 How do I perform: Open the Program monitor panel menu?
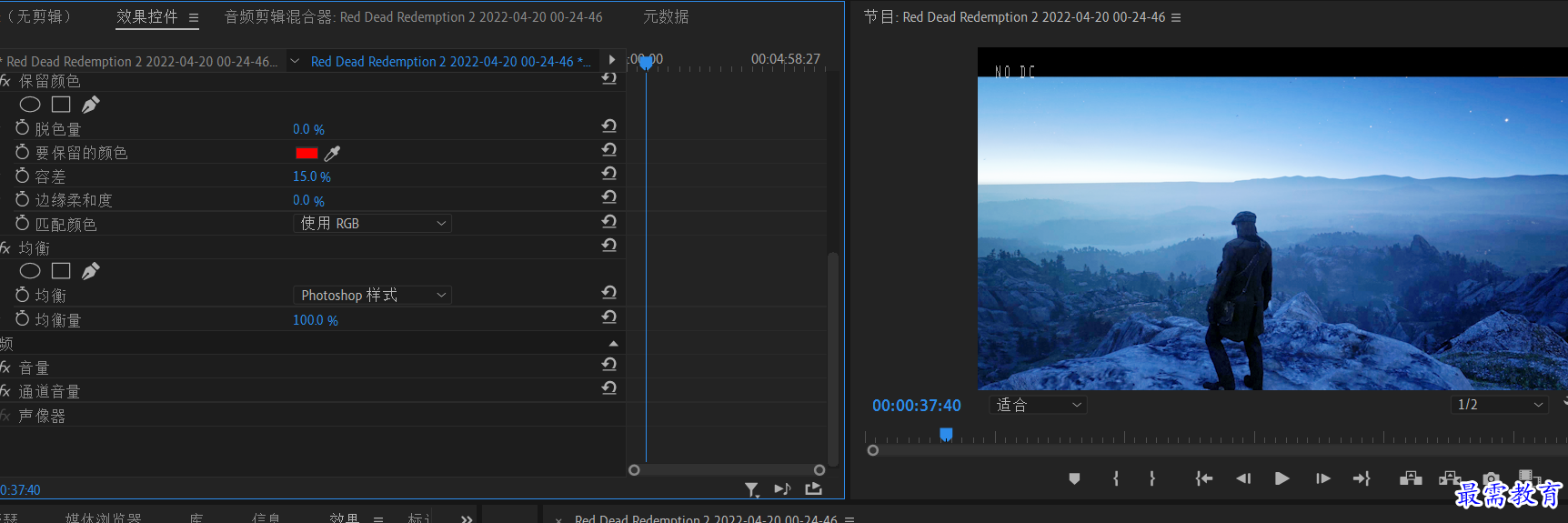(x=1176, y=17)
